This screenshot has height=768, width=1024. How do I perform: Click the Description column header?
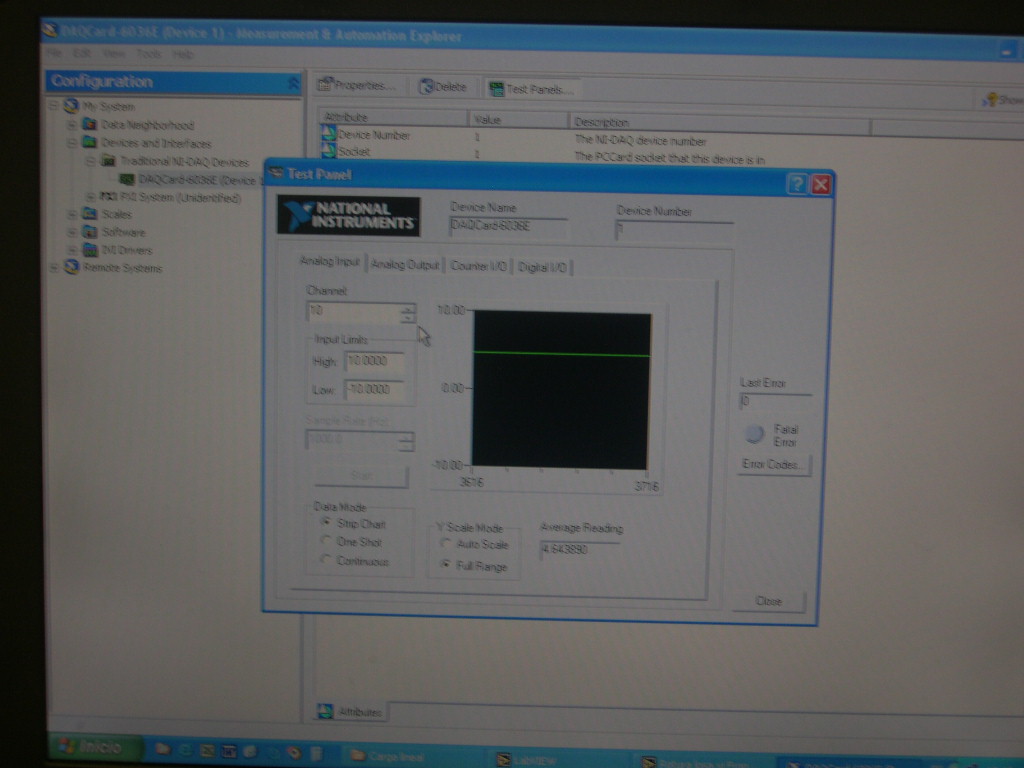point(720,122)
